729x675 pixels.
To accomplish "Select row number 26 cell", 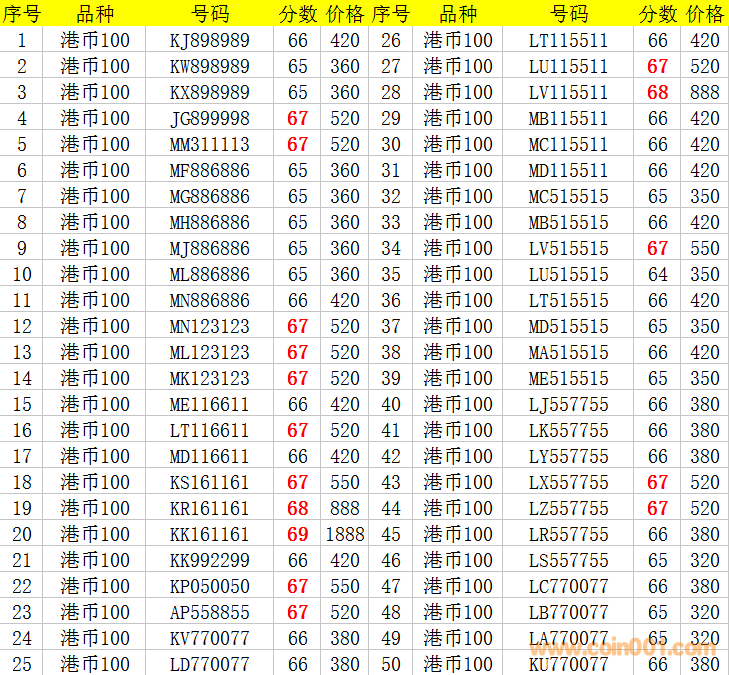I will [x=391, y=41].
